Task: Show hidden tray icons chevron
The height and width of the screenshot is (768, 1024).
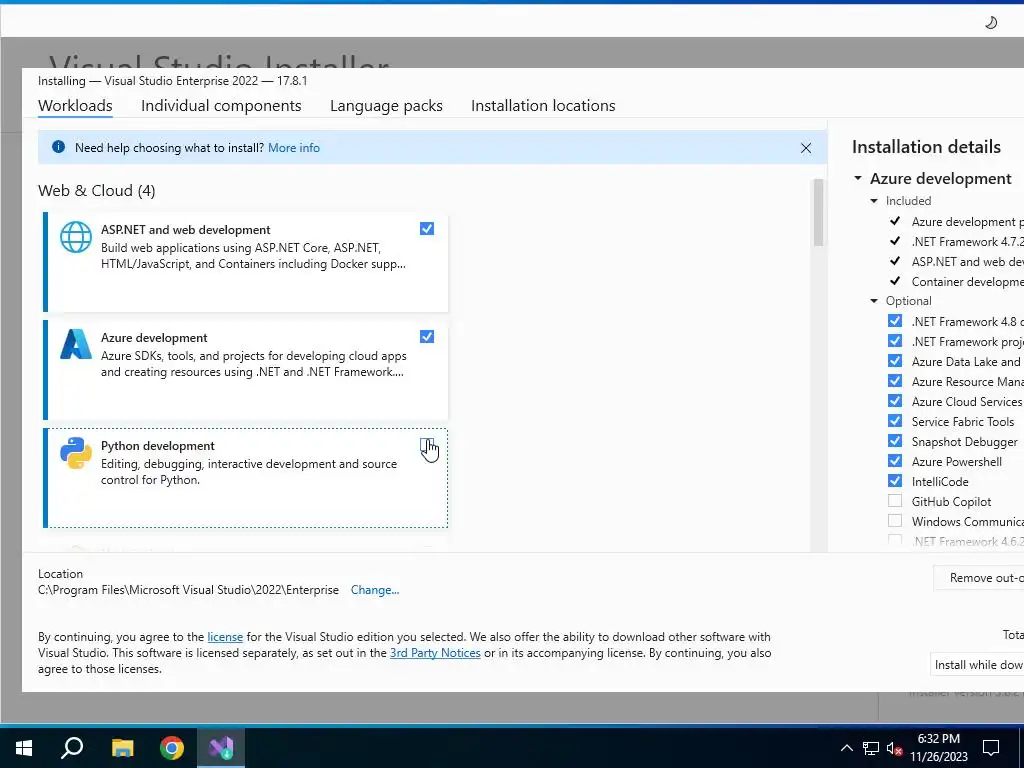Action: click(x=846, y=748)
